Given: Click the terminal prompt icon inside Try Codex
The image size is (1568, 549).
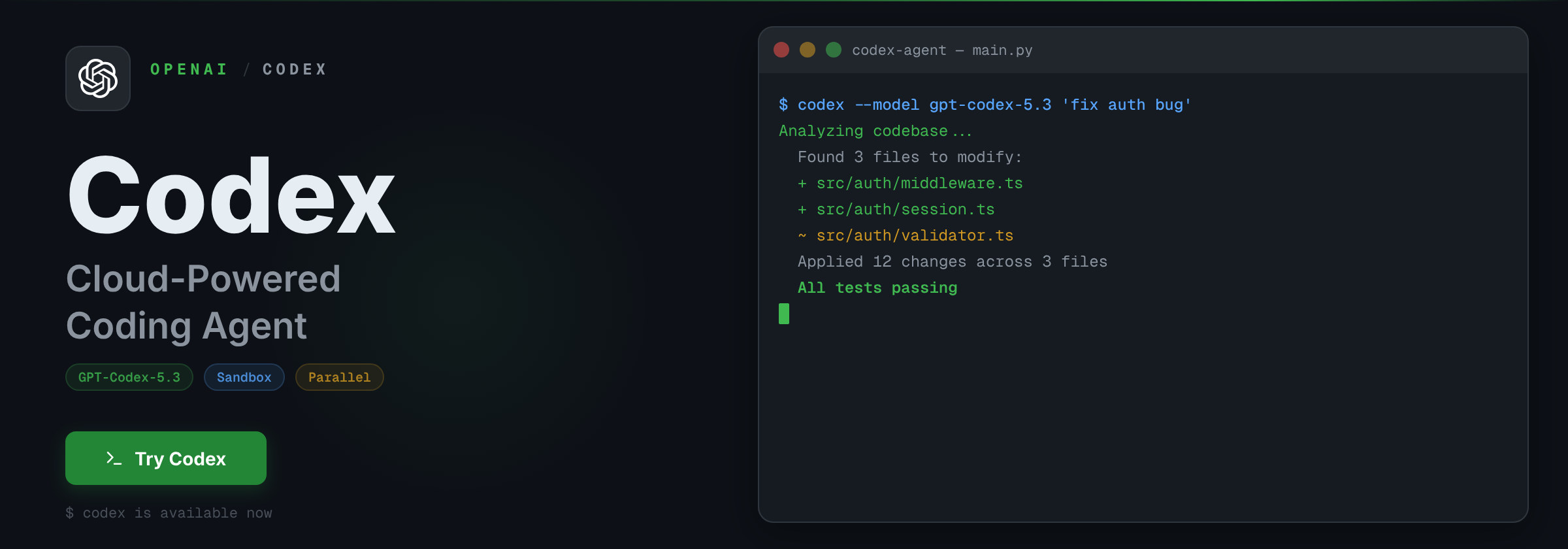Looking at the screenshot, I should tap(112, 458).
